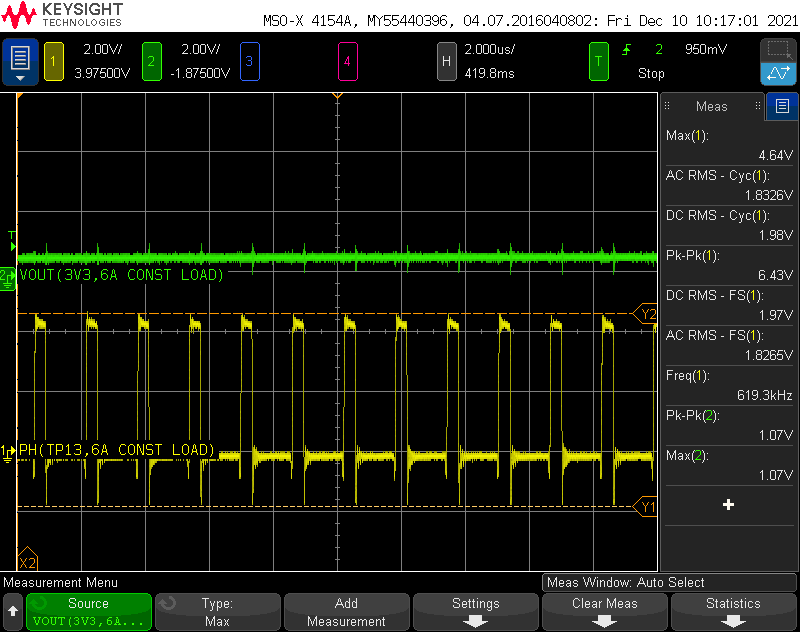Add a measurement with the plus icon
Screen dimensions: 800x632
[x=729, y=505]
